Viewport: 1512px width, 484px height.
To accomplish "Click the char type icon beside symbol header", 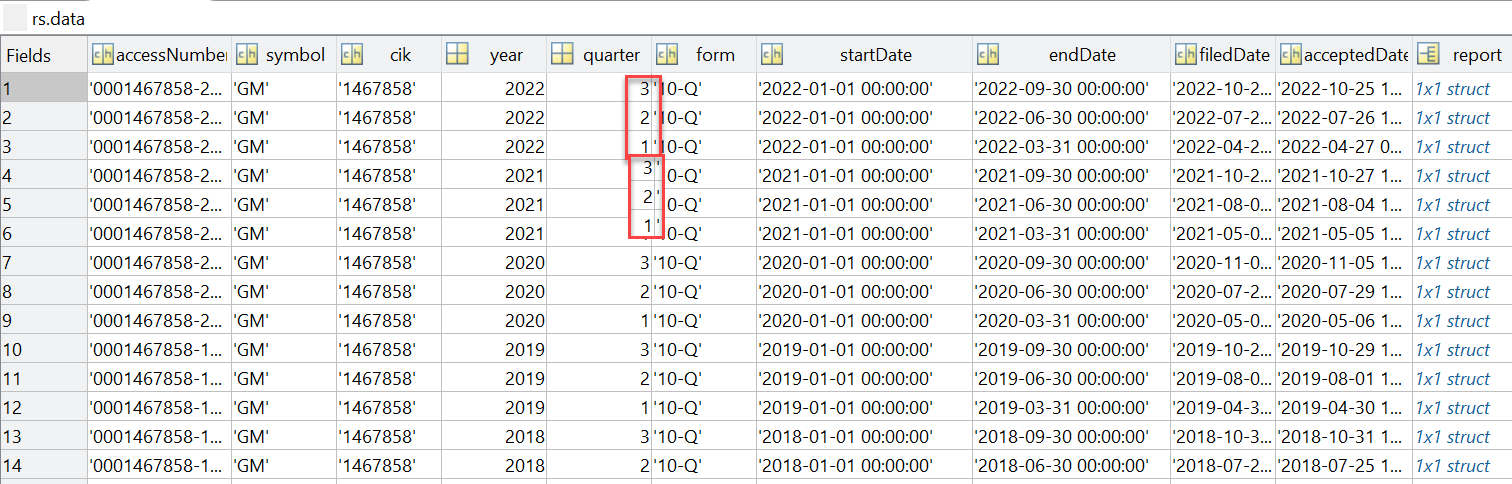I will tap(248, 55).
